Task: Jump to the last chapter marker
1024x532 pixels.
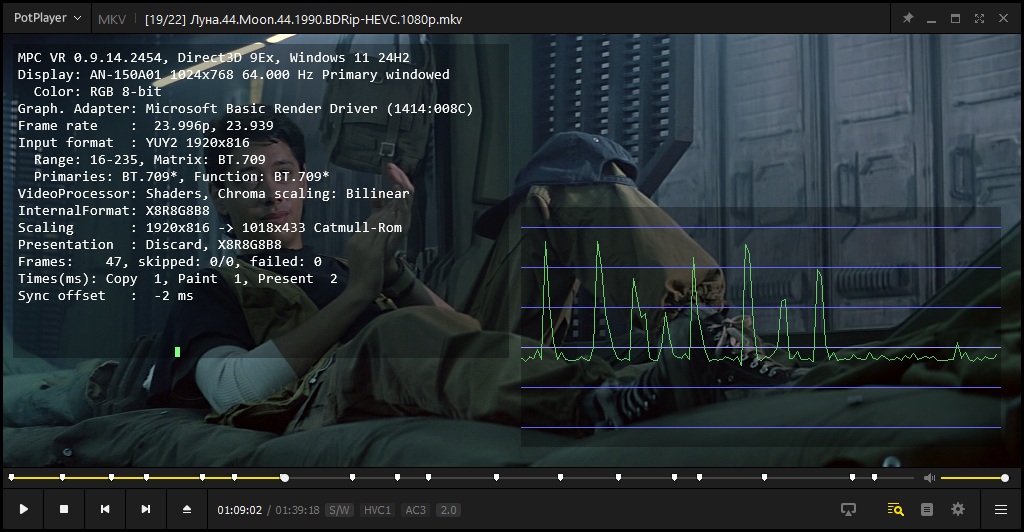Action: (x=874, y=478)
